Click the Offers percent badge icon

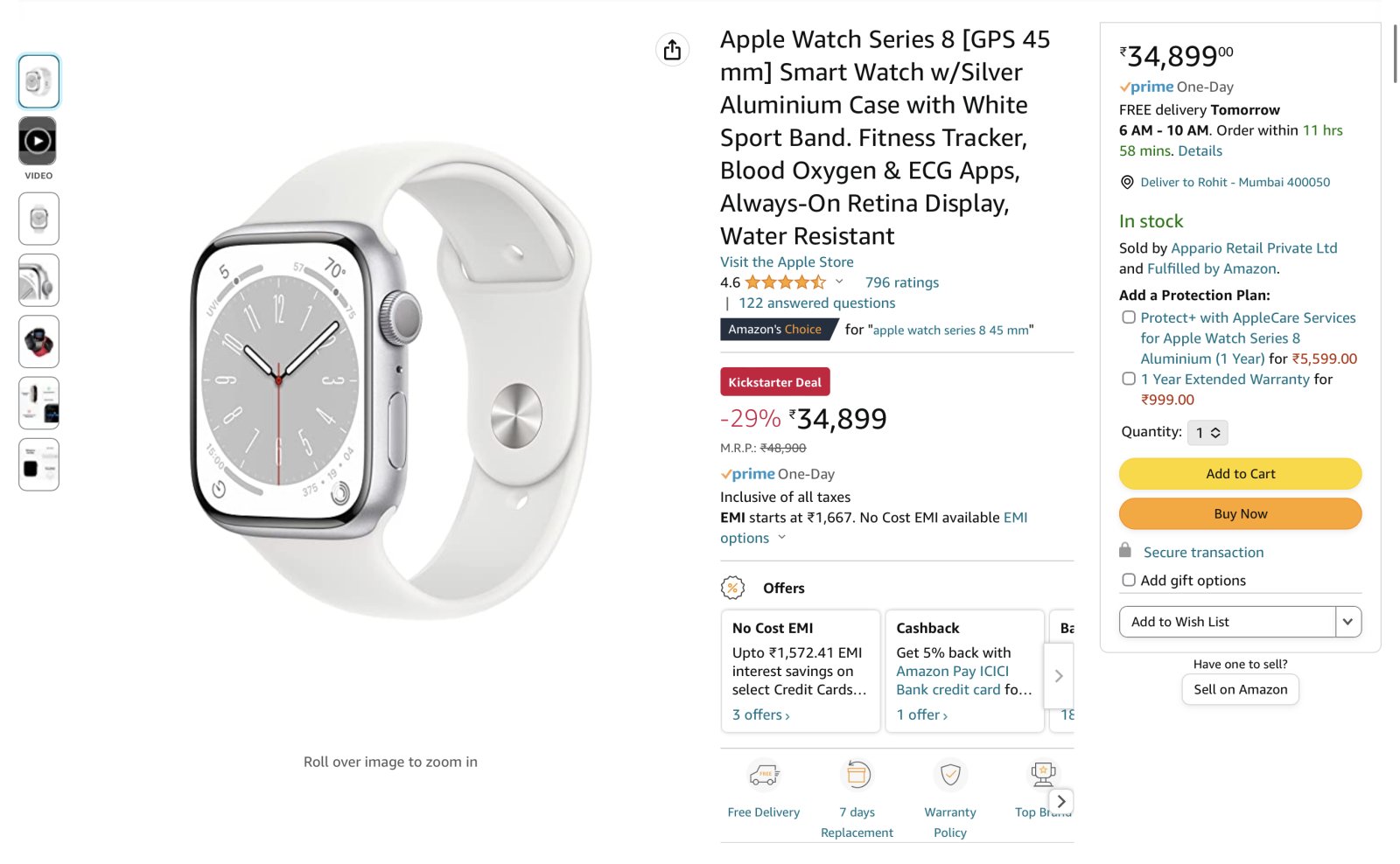pos(732,588)
